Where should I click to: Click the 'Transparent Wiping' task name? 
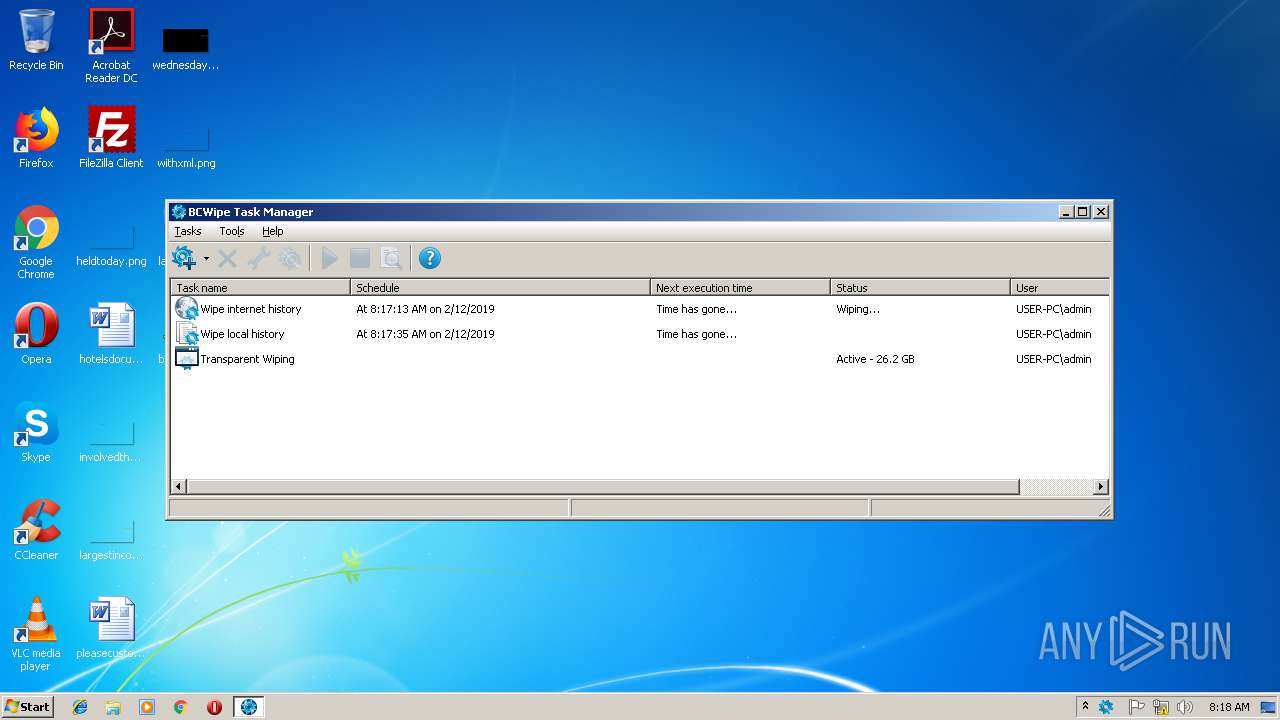(x=247, y=359)
